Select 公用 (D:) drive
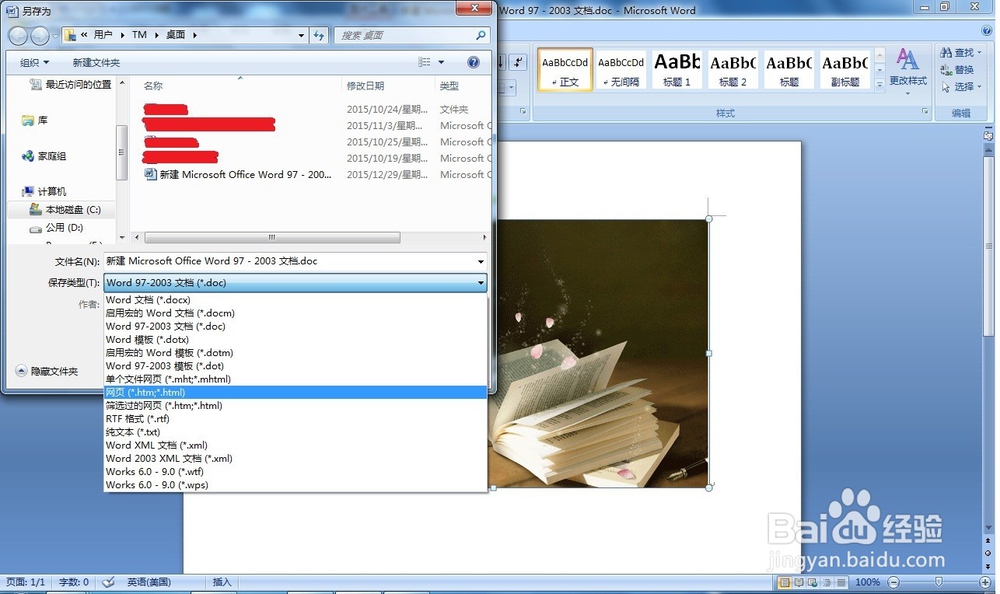Screen dimensions: 1000x594 [x=56, y=227]
